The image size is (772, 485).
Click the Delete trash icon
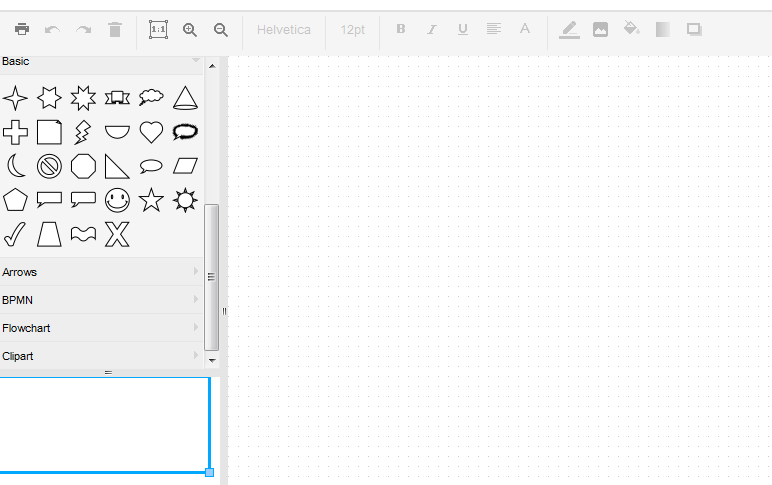(x=115, y=30)
